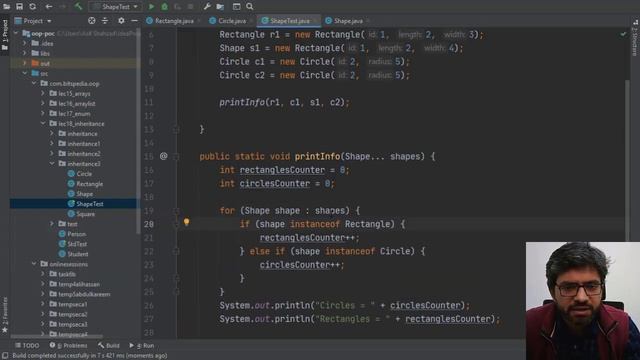Select the inheritance2 package row

pyautogui.click(x=75, y=153)
